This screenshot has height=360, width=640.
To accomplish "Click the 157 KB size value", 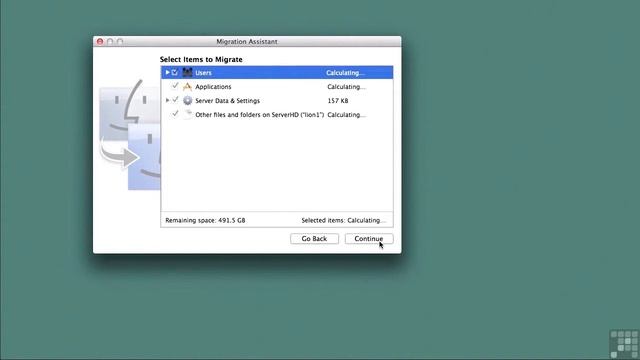I will [x=338, y=101].
